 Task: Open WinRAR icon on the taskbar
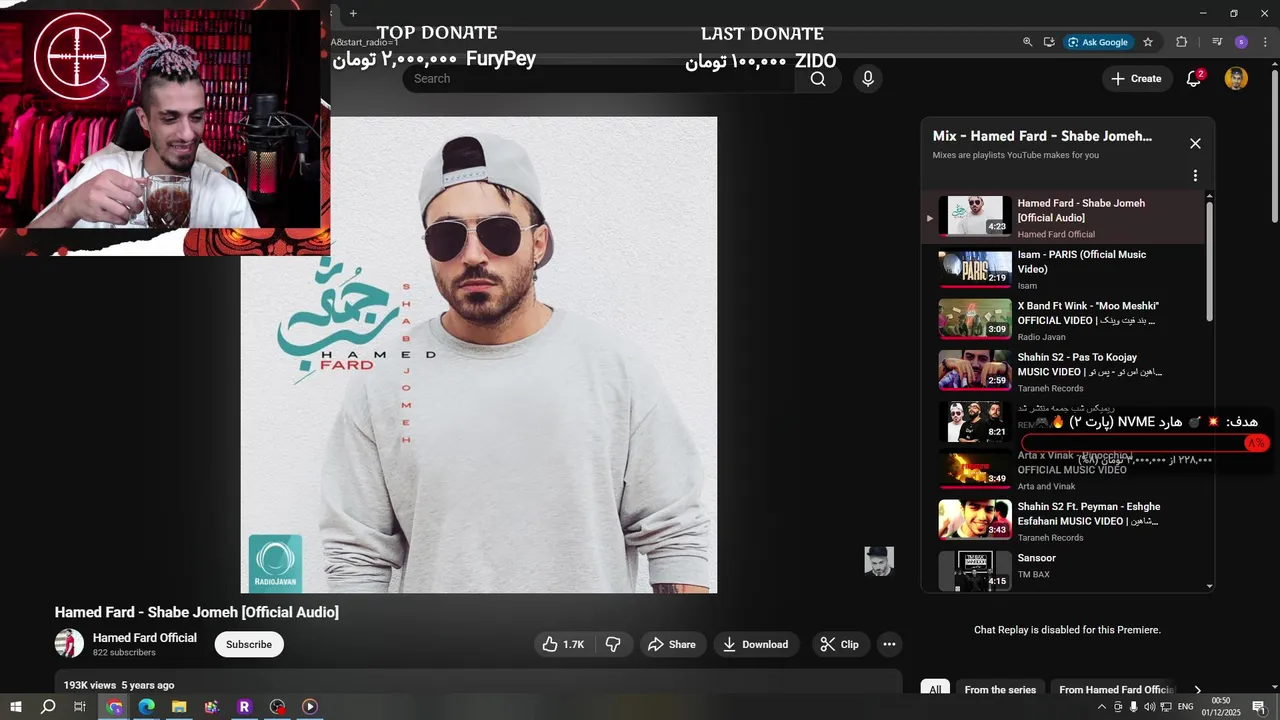tap(212, 707)
